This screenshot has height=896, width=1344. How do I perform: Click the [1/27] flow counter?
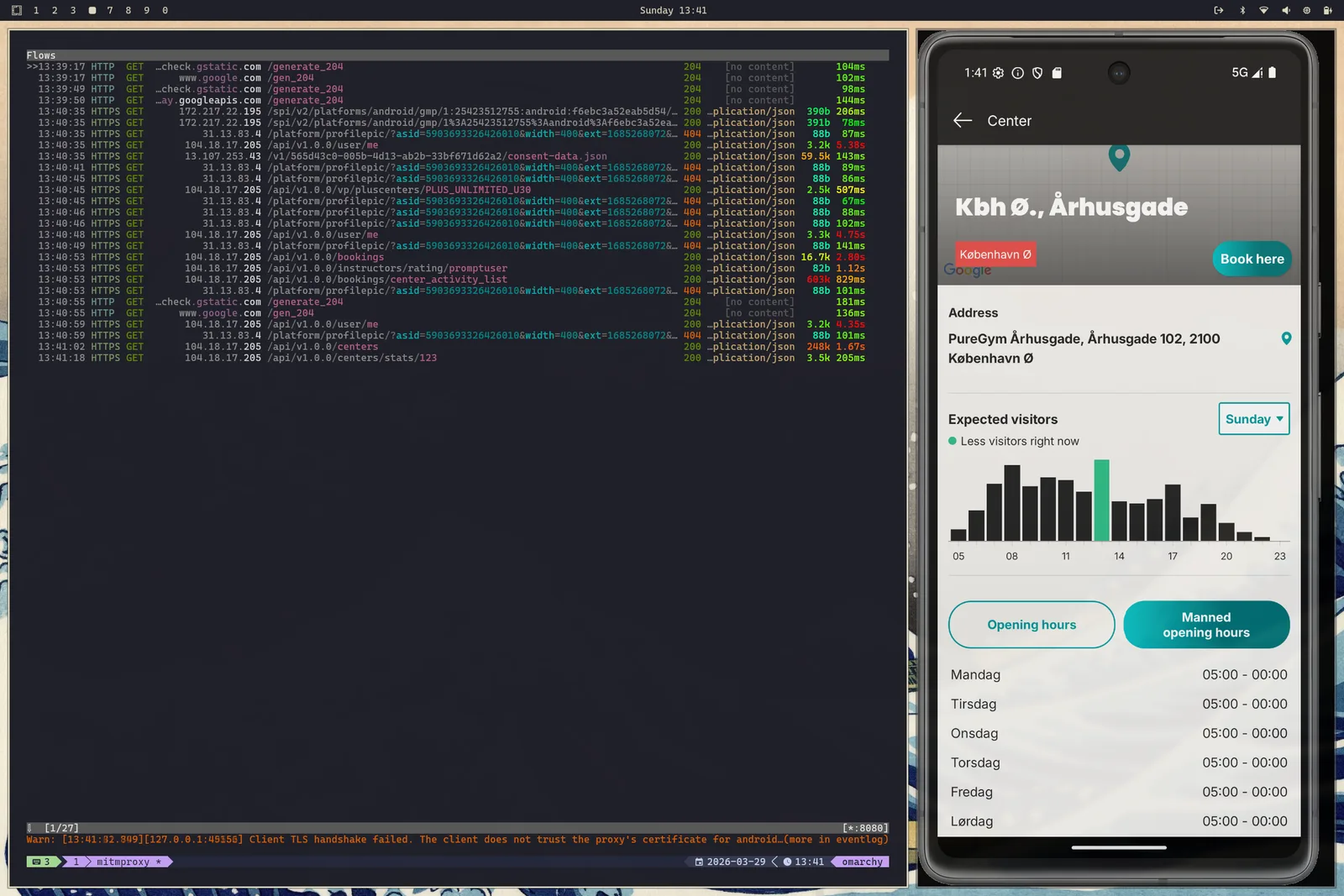[61, 828]
